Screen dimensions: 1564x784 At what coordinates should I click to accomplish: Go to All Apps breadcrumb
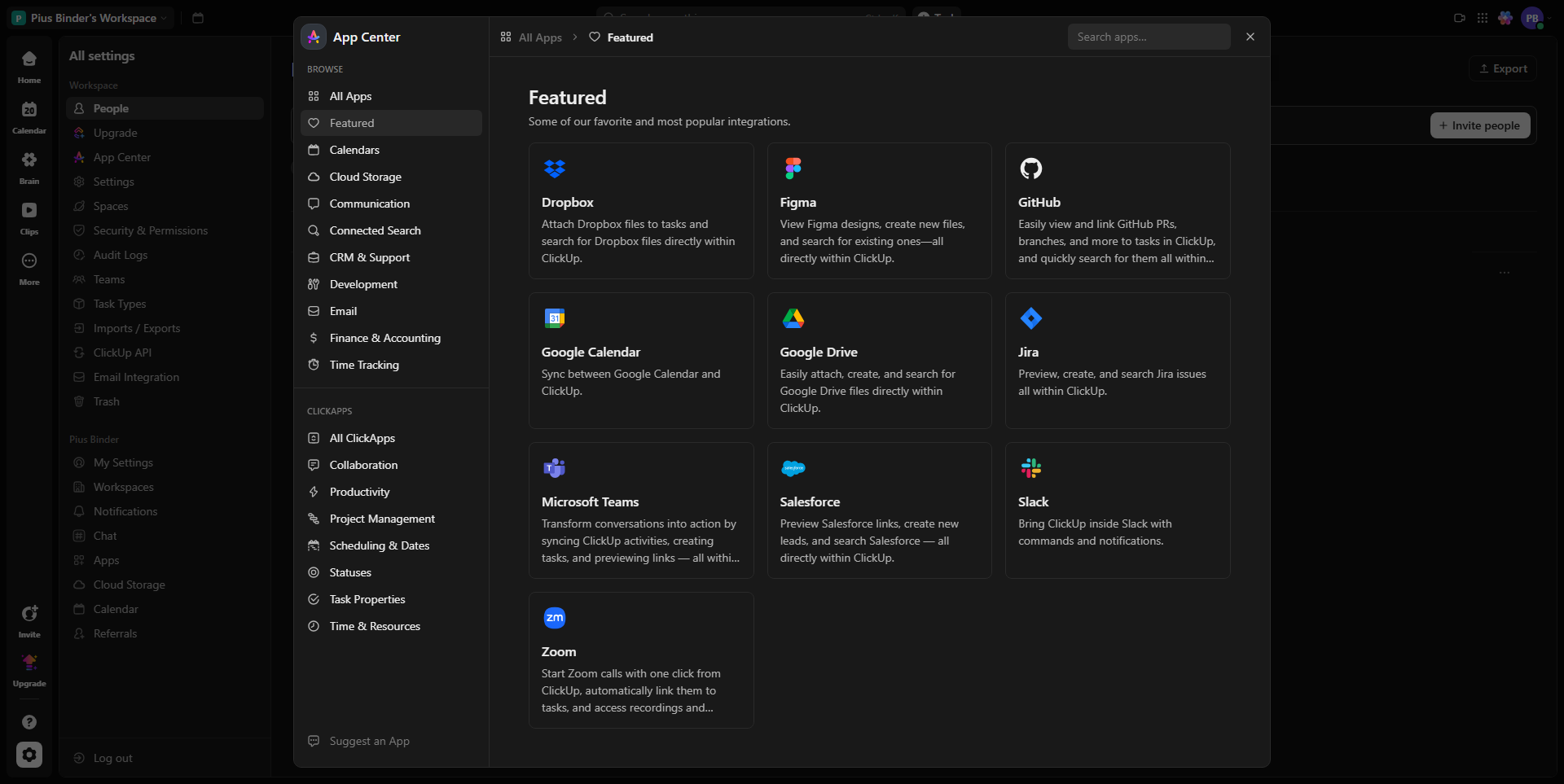coord(531,37)
